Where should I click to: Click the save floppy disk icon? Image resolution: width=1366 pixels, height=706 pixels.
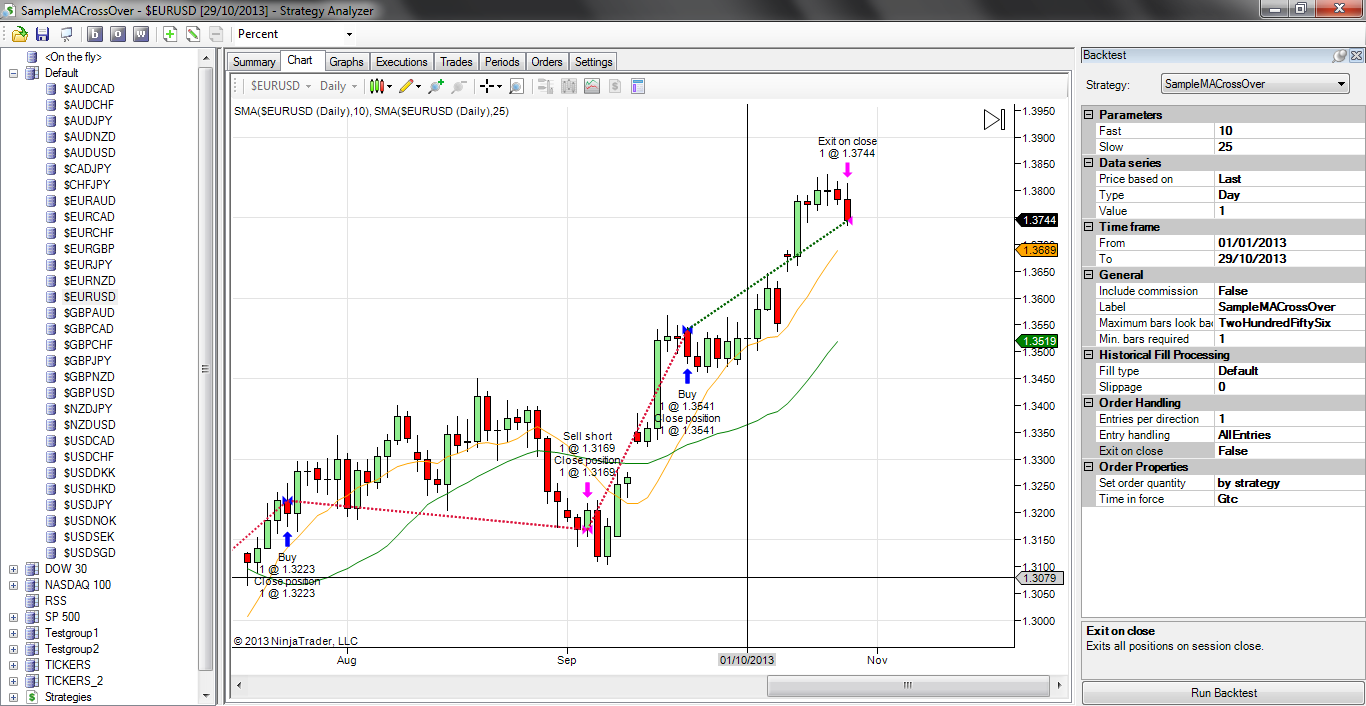[42, 34]
